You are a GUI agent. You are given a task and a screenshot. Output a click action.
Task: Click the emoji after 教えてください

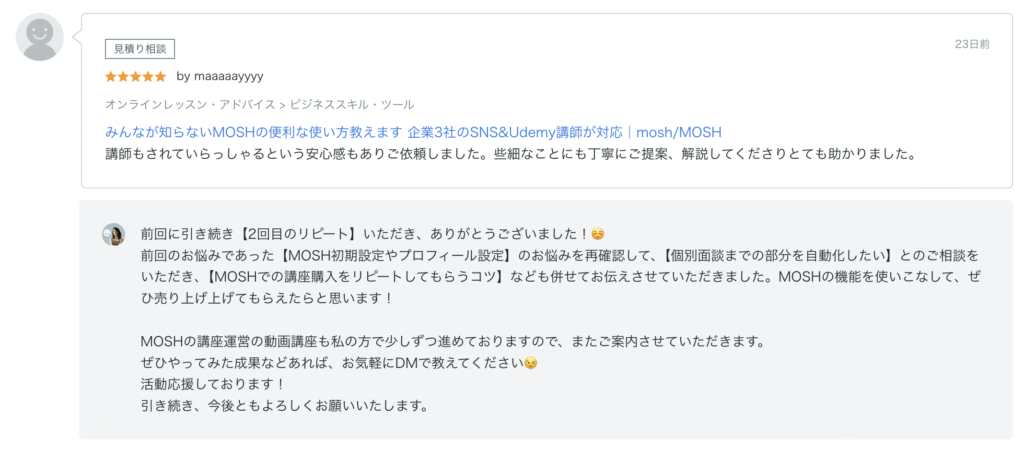[x=531, y=363]
